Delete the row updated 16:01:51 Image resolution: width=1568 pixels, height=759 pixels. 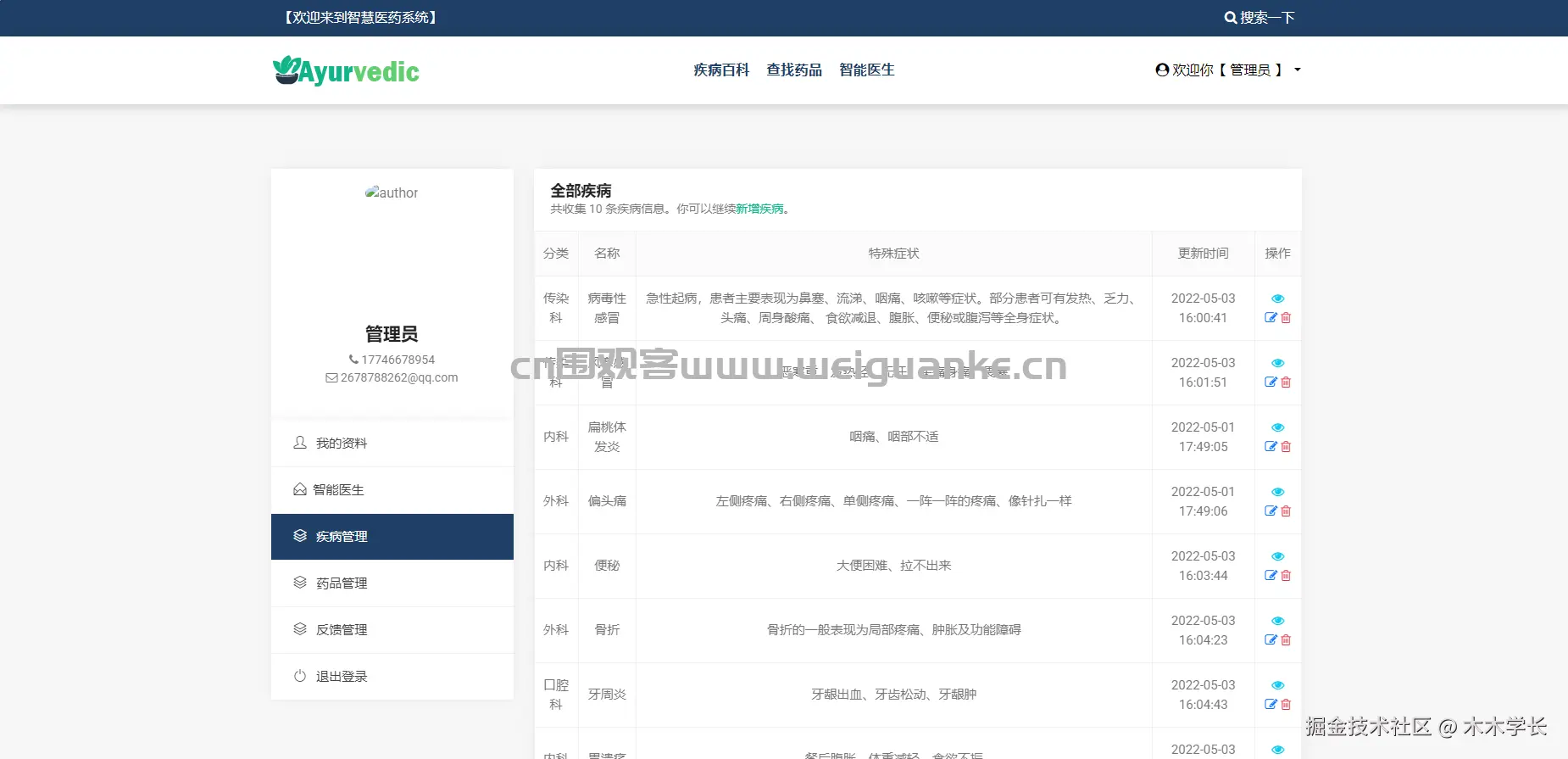(1286, 382)
